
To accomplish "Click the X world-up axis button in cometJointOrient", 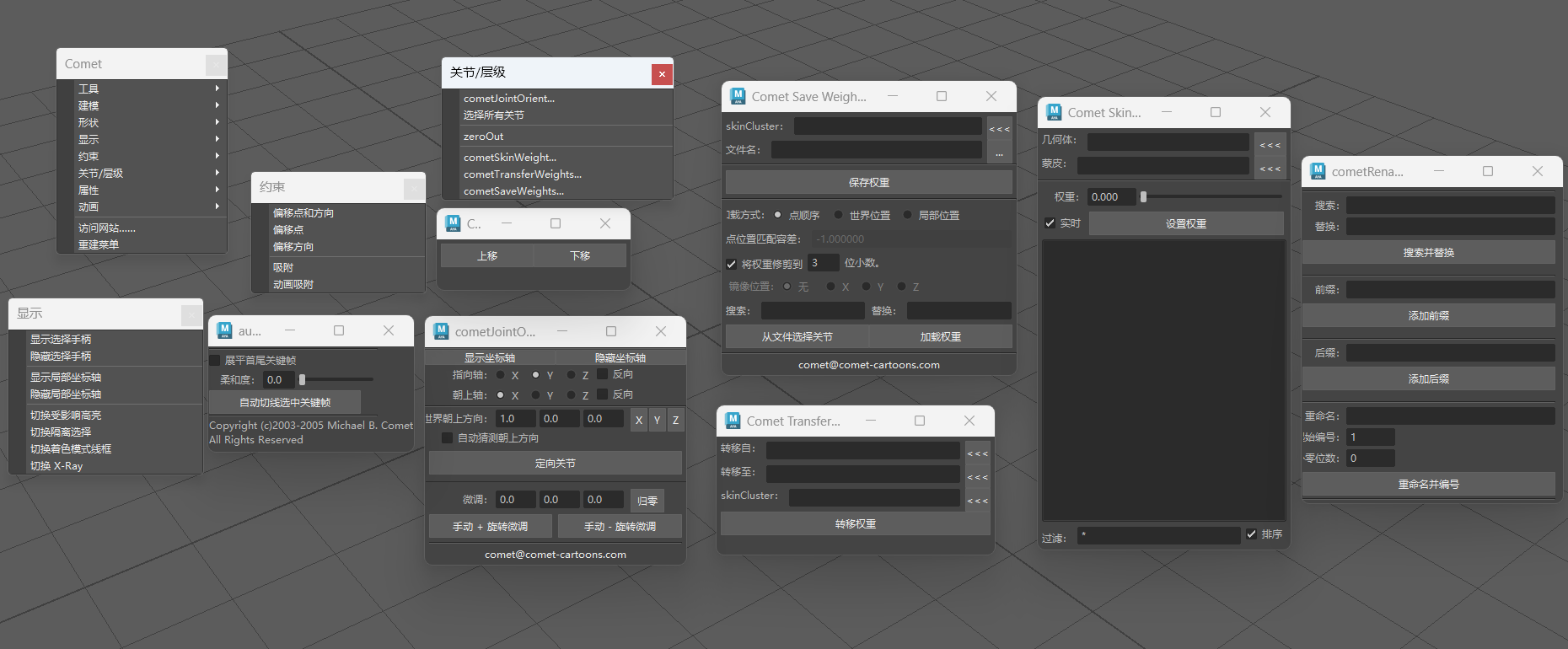I will (x=639, y=420).
